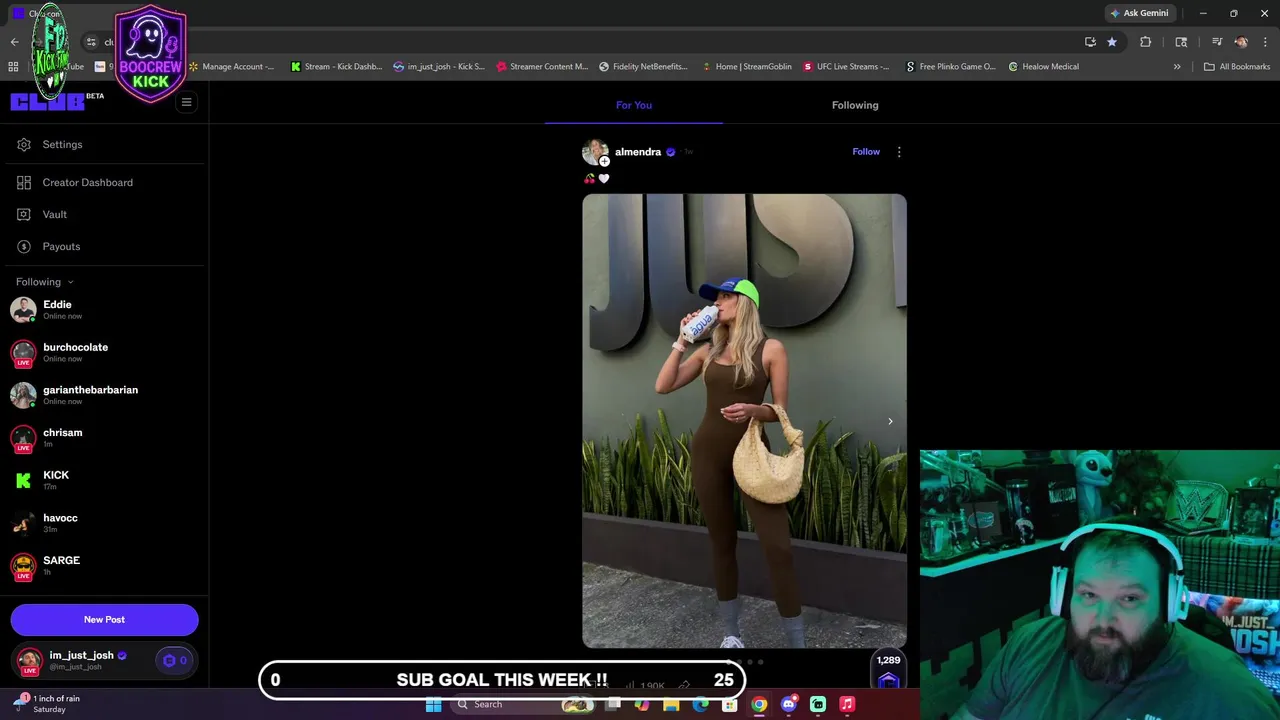Open Chrome three-dot menu
The height and width of the screenshot is (720, 1280).
[x=1266, y=42]
